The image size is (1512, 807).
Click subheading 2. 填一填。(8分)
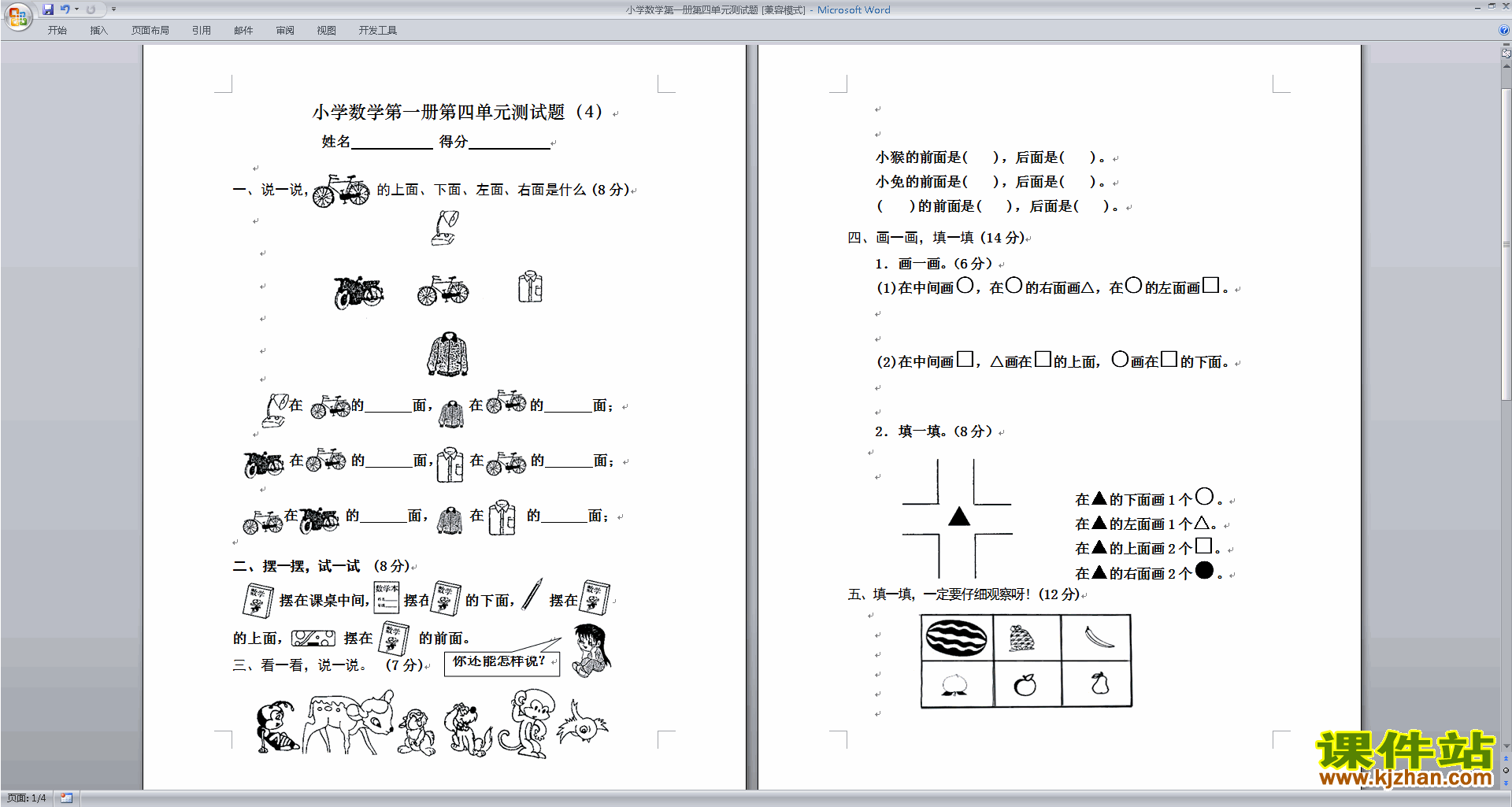pos(934,431)
